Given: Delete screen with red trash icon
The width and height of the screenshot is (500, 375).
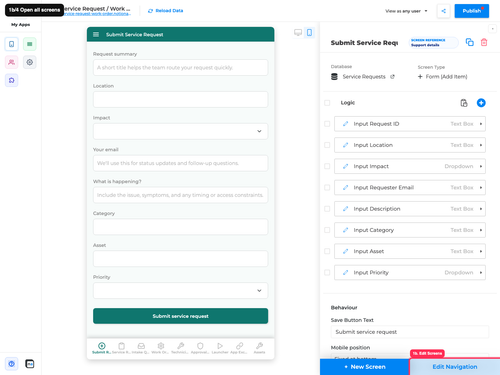Looking at the screenshot, I should [484, 42].
